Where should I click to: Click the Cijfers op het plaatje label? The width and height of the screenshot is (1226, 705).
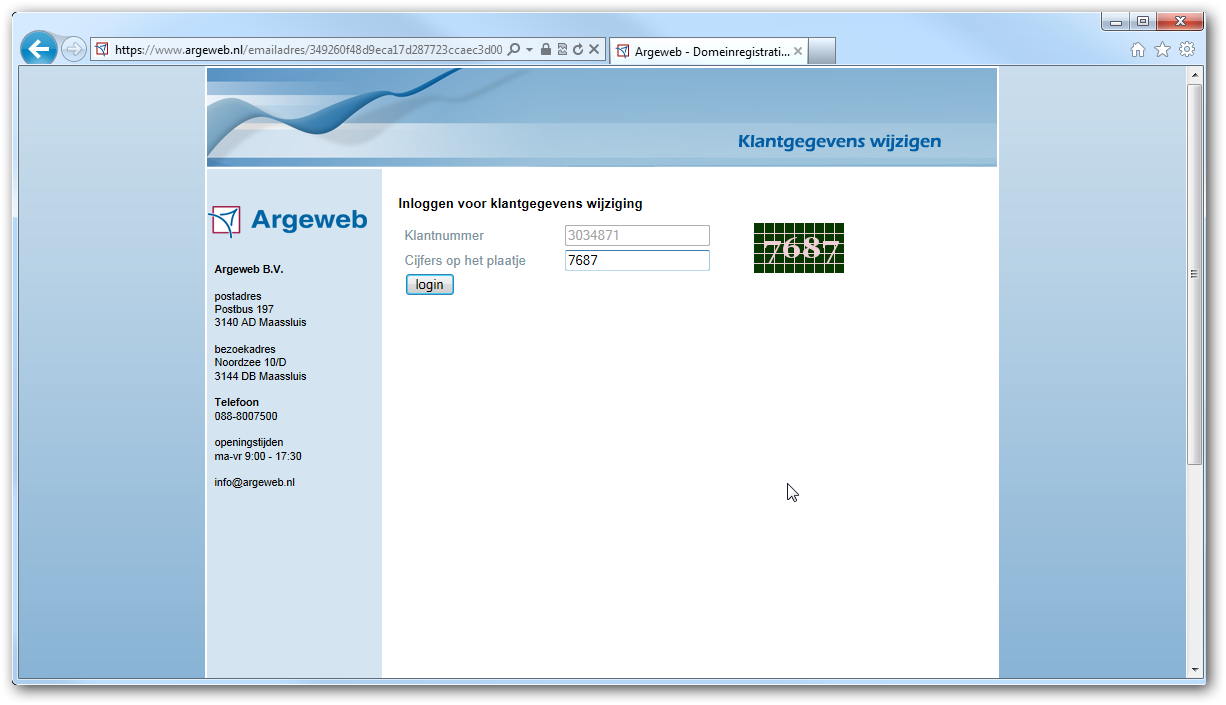click(465, 261)
